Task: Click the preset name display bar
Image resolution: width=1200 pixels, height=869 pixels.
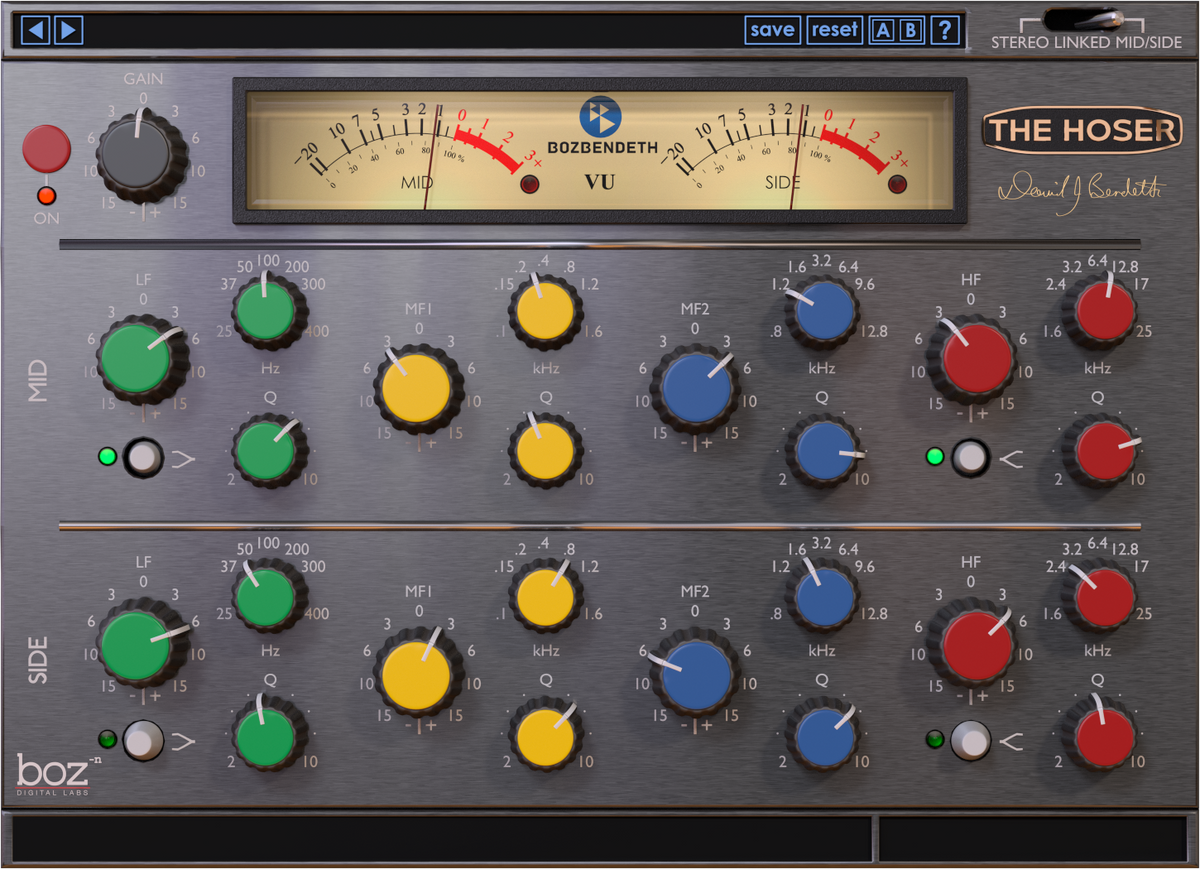Action: point(410,30)
